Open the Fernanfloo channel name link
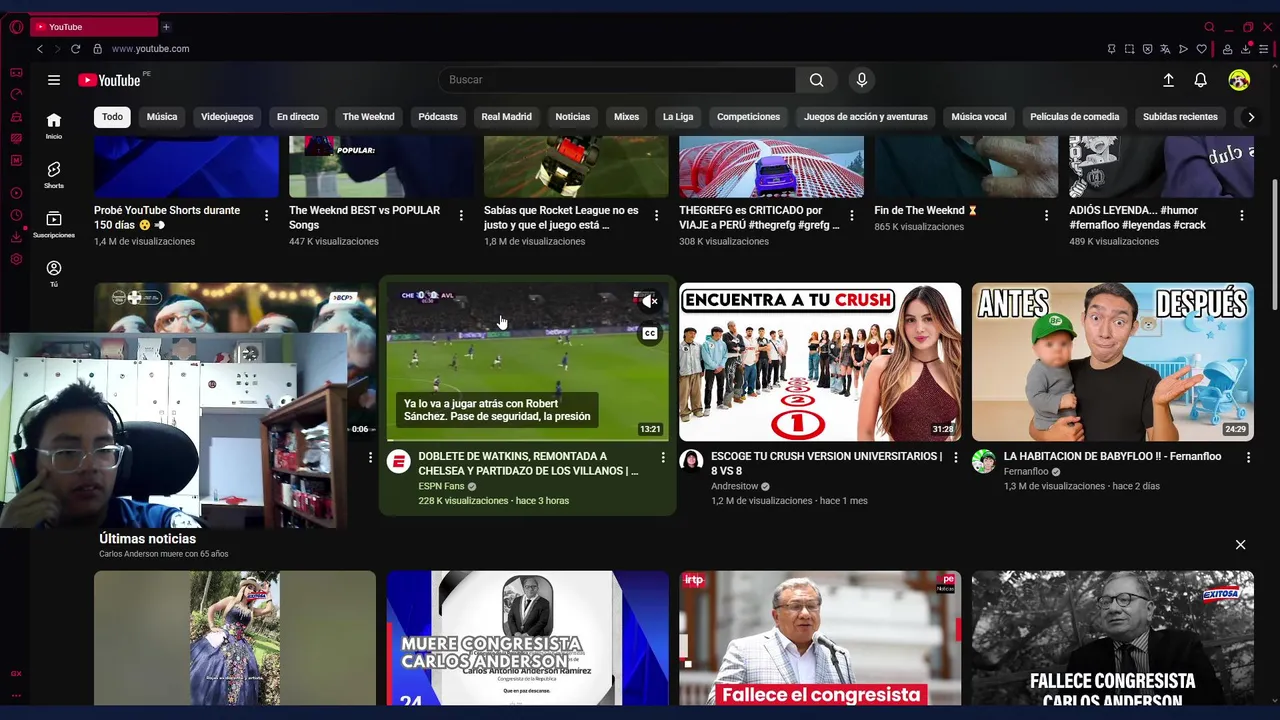This screenshot has height=720, width=1280. tap(1025, 471)
